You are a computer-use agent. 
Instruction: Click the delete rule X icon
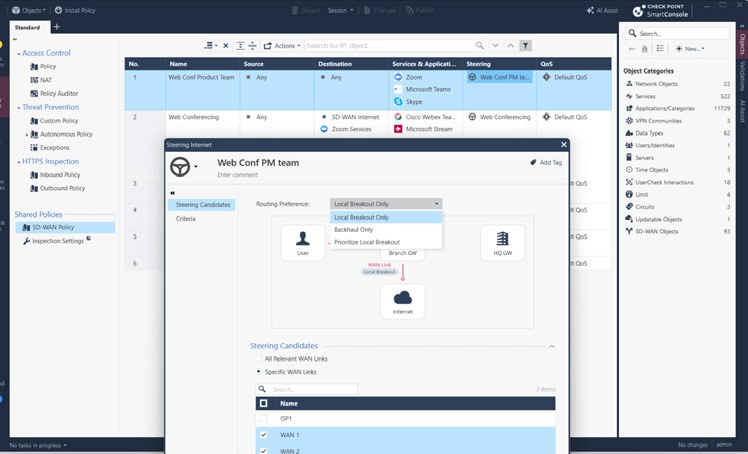click(x=226, y=46)
